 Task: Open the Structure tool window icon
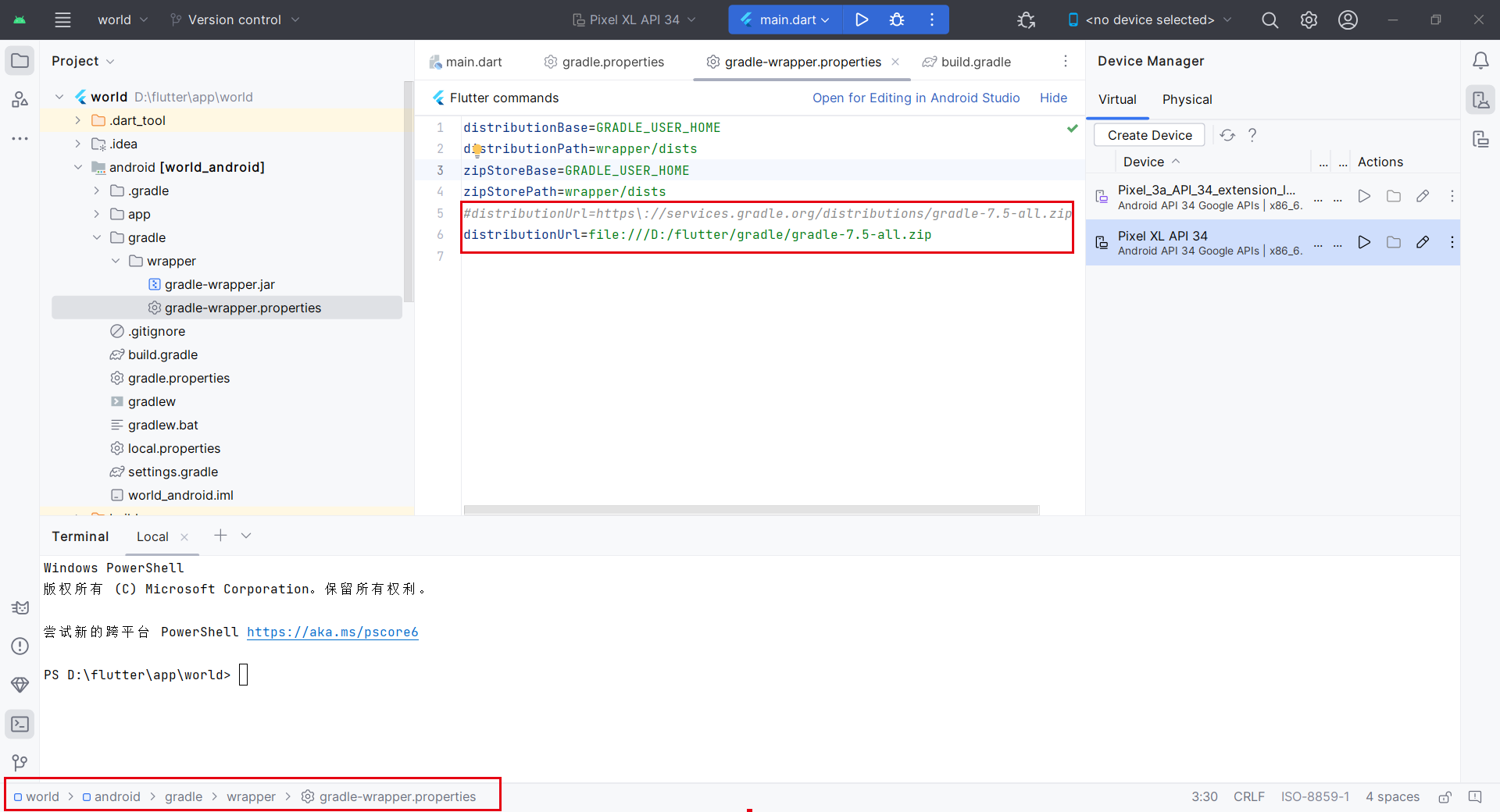click(20, 99)
